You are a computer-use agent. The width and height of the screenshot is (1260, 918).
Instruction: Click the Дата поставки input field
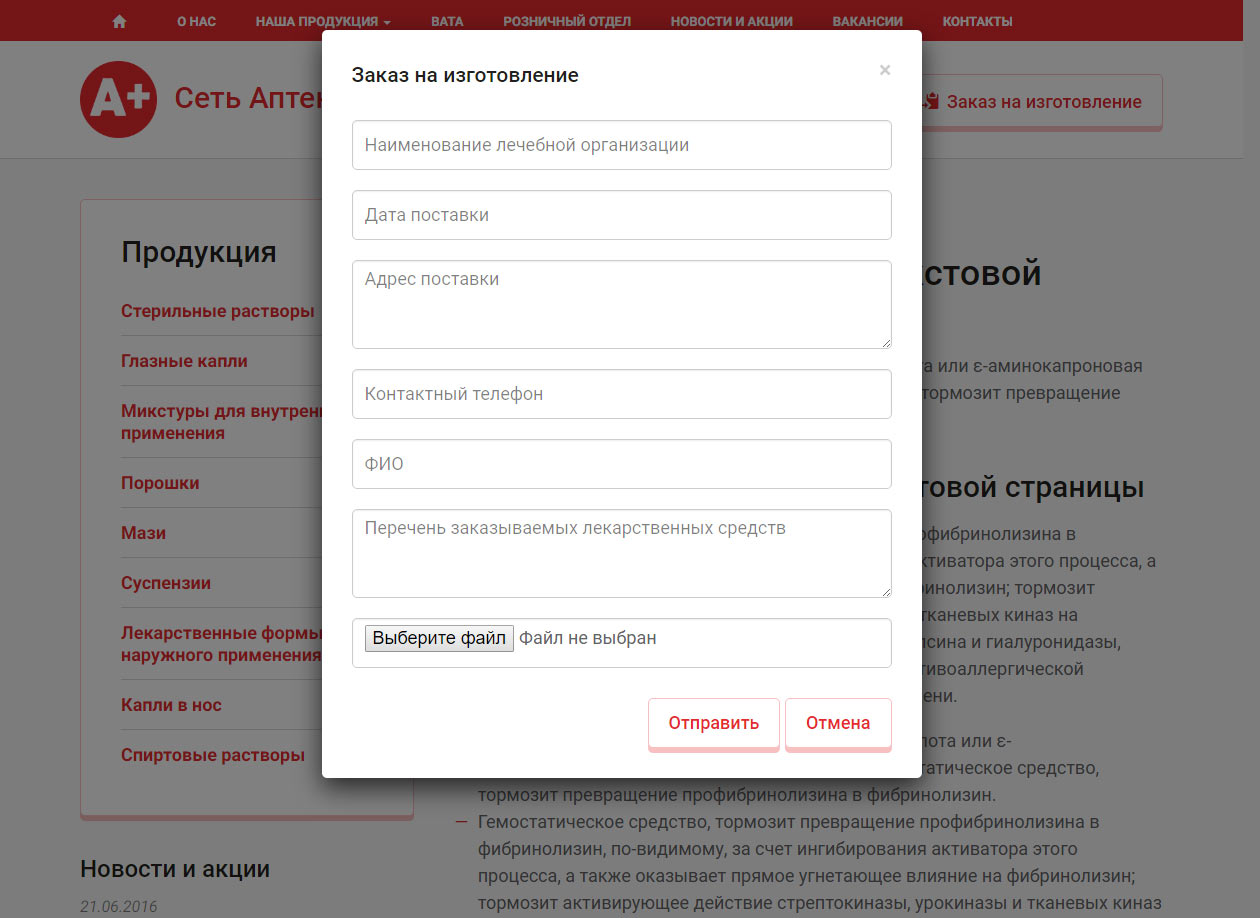(x=621, y=215)
